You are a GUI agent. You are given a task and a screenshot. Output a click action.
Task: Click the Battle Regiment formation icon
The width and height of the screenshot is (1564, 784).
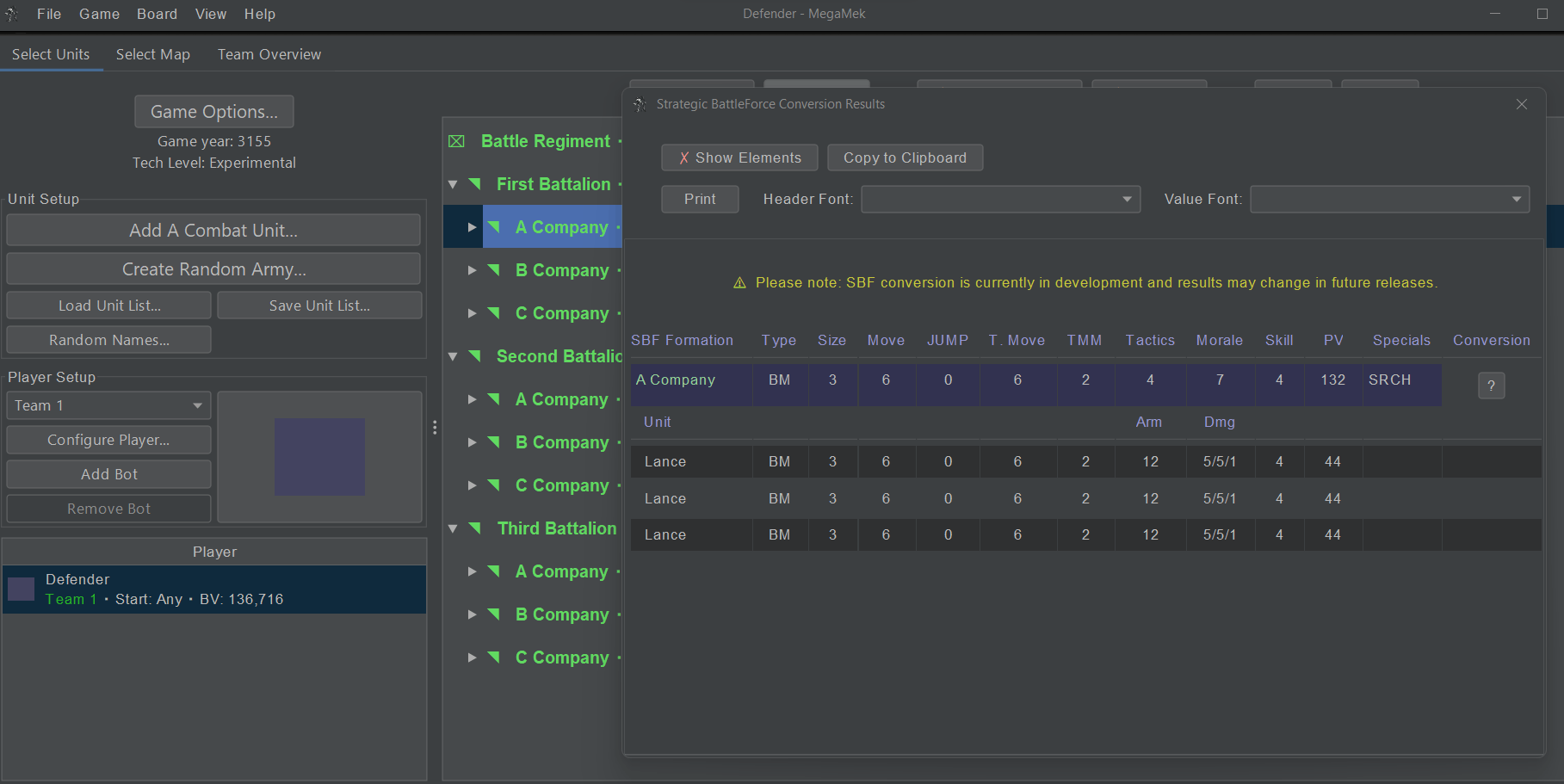[456, 141]
